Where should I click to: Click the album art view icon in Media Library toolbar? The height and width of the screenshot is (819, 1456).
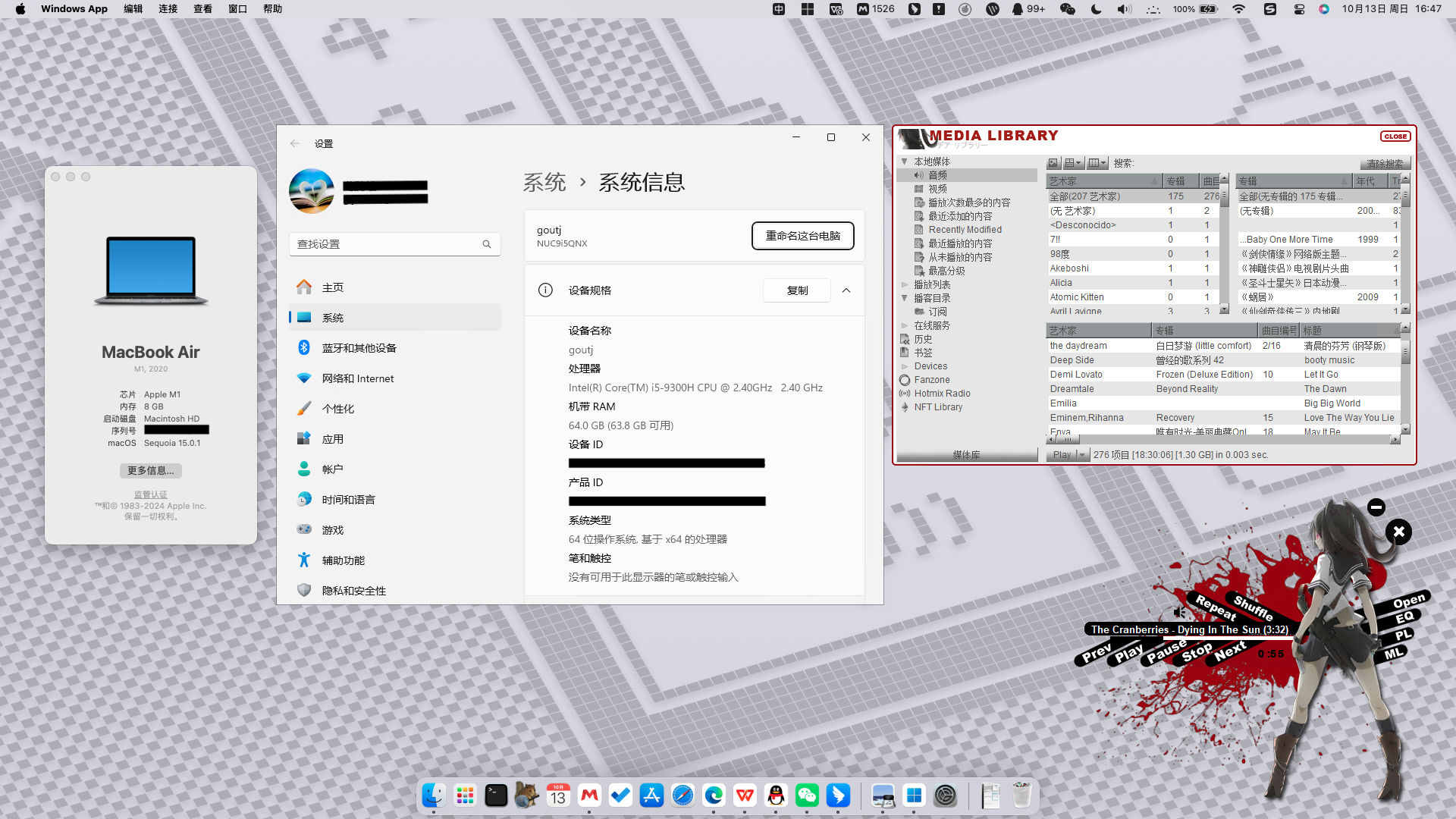pos(1053,163)
